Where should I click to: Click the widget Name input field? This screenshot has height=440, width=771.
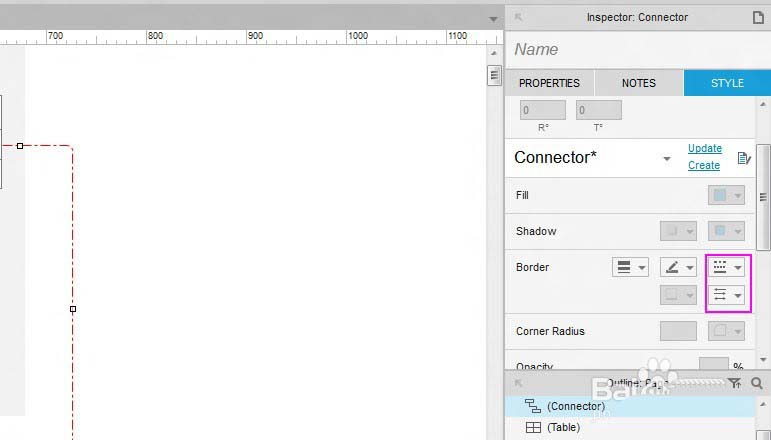pyautogui.click(x=638, y=50)
